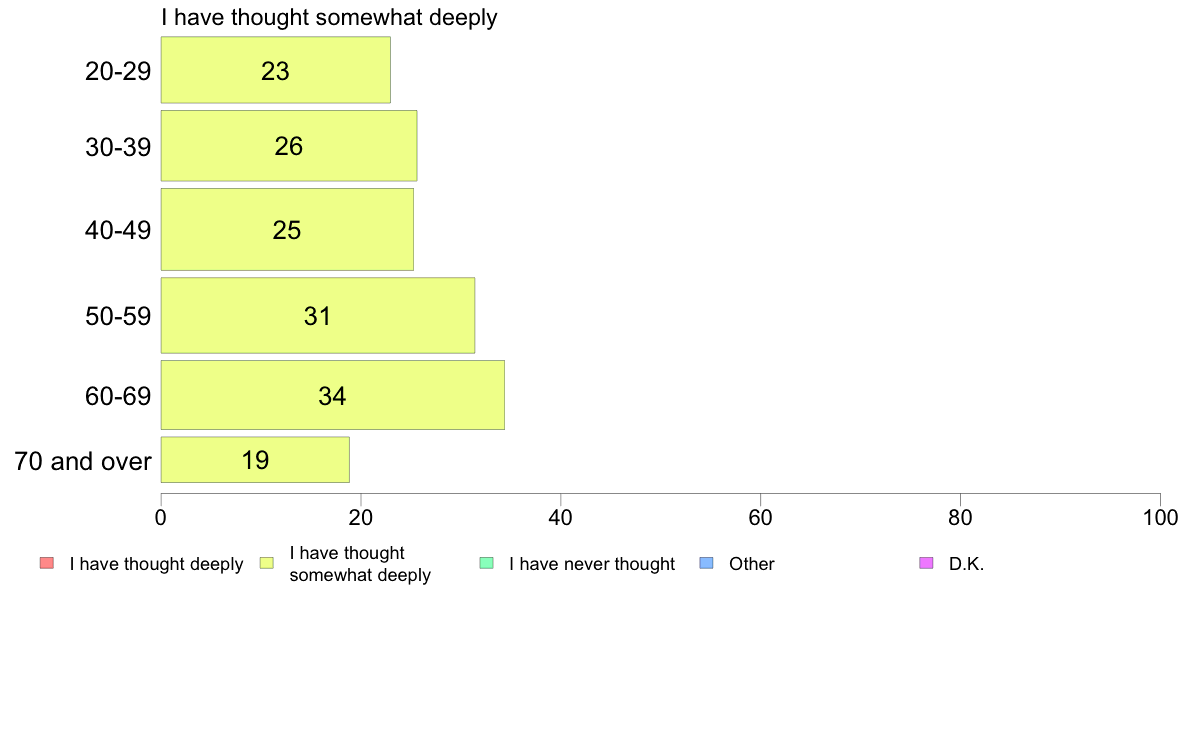The height and width of the screenshot is (736, 1188).
Task: Click the chart title 'I have thought somewhat deeply'
Action: click(x=329, y=17)
